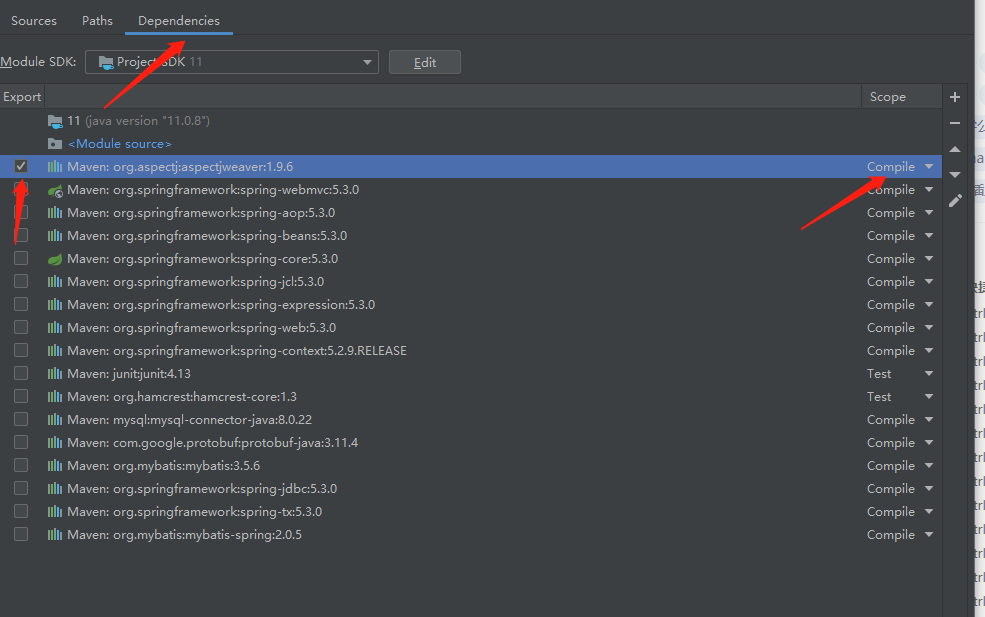Screen dimensions: 985x617
Task: Change scope dropdown for junit:4.13
Action: (x=929, y=373)
